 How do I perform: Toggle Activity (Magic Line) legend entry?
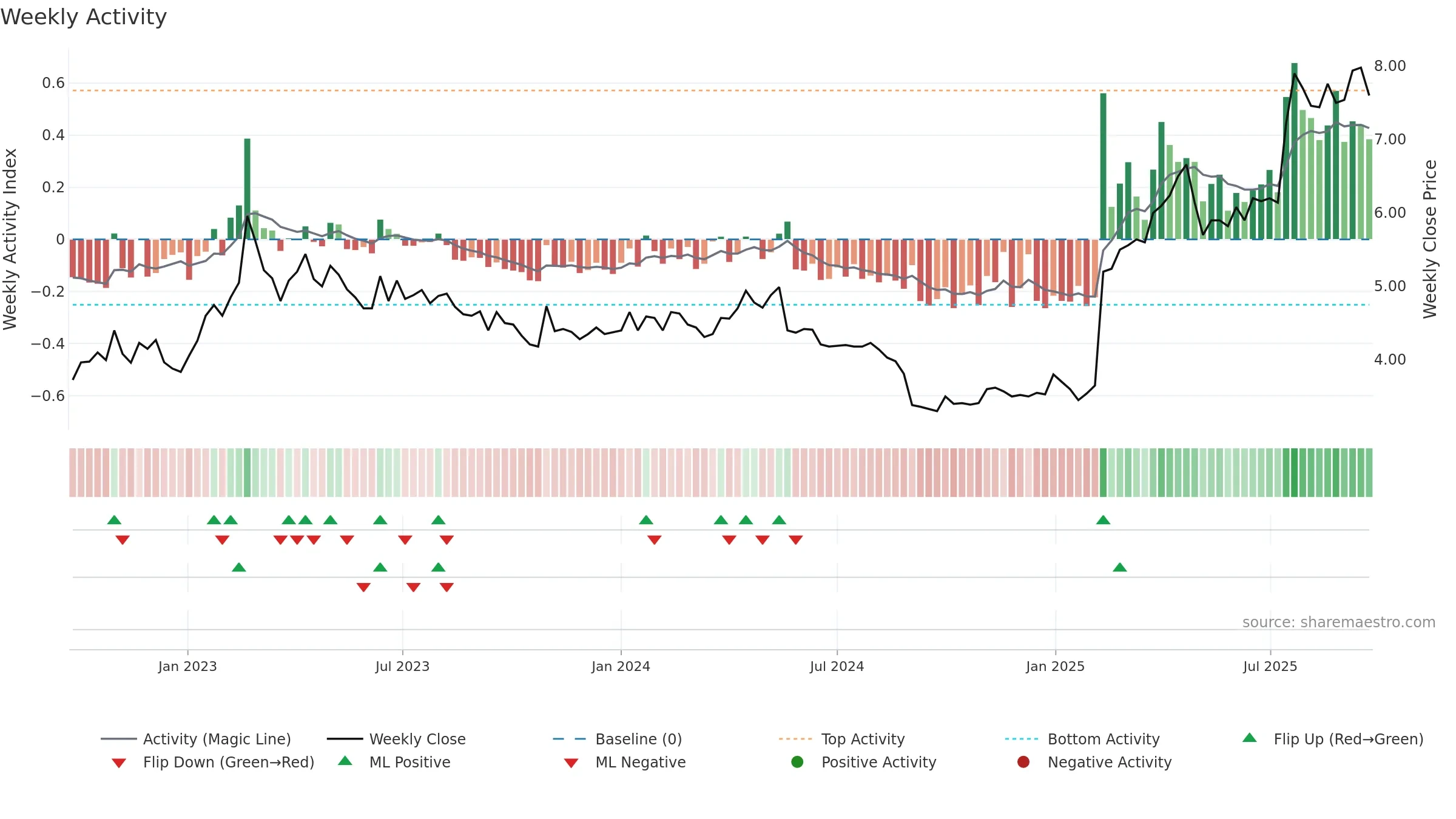196,739
